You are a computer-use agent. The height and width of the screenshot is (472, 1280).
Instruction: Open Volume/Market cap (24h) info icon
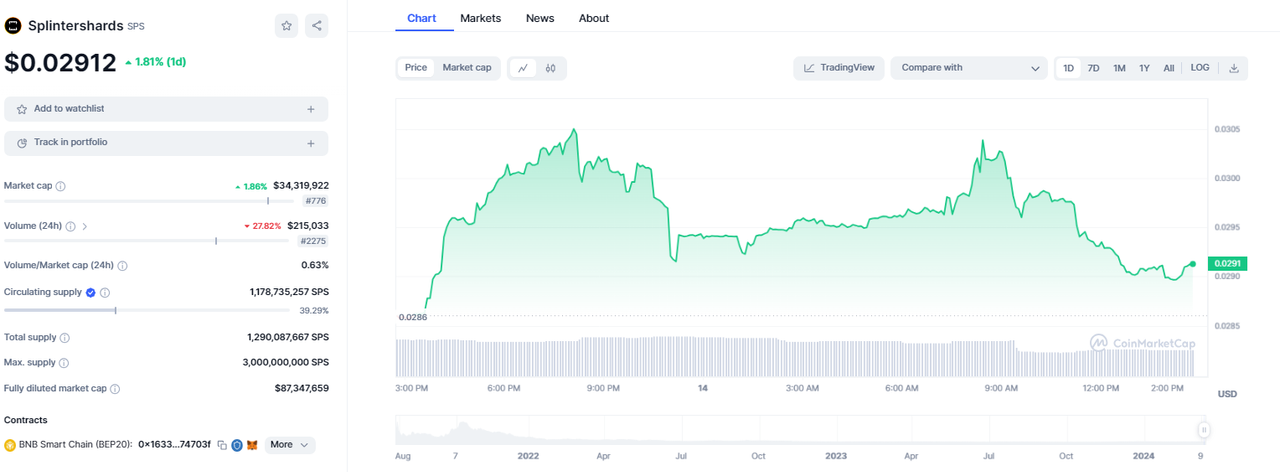tap(122, 266)
